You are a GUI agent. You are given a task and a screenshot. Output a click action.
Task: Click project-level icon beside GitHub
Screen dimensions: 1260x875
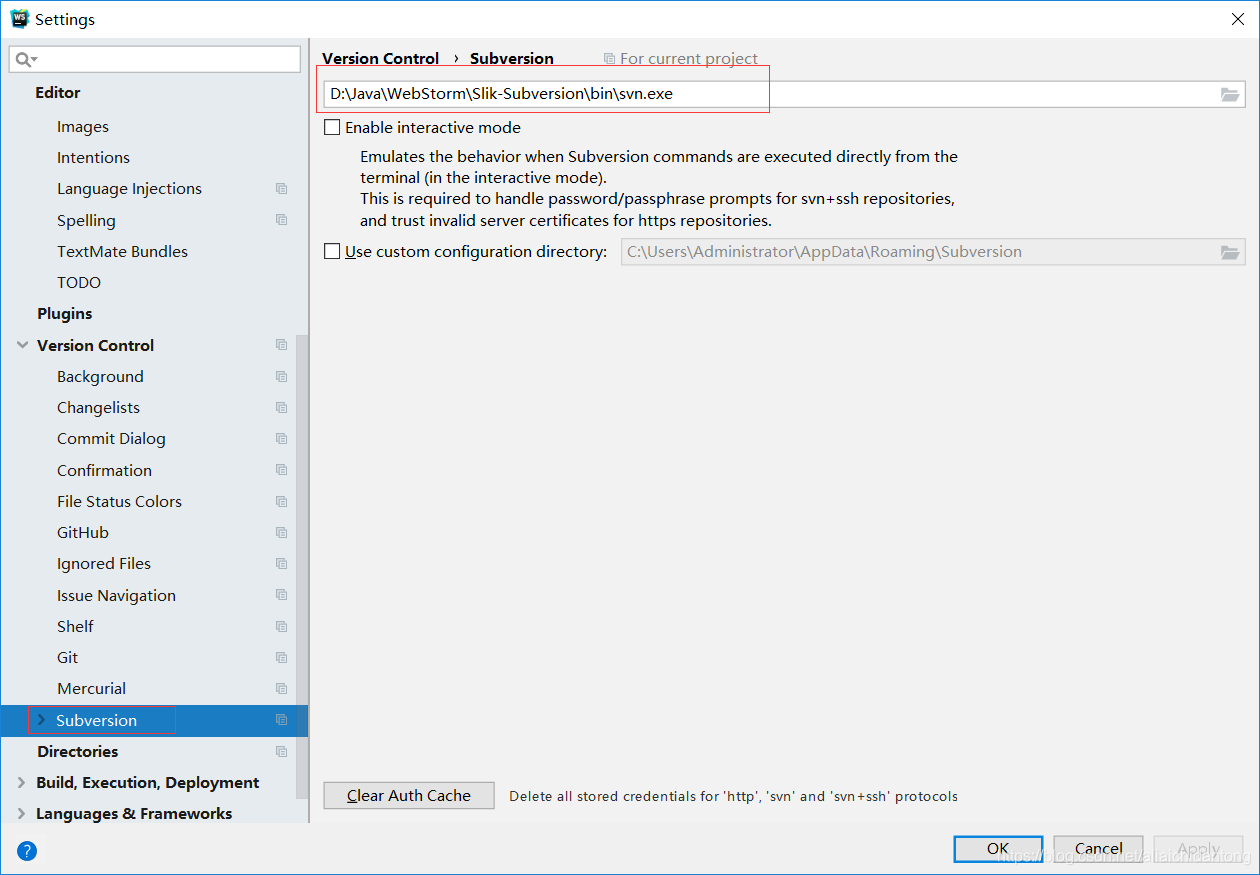[x=282, y=533]
